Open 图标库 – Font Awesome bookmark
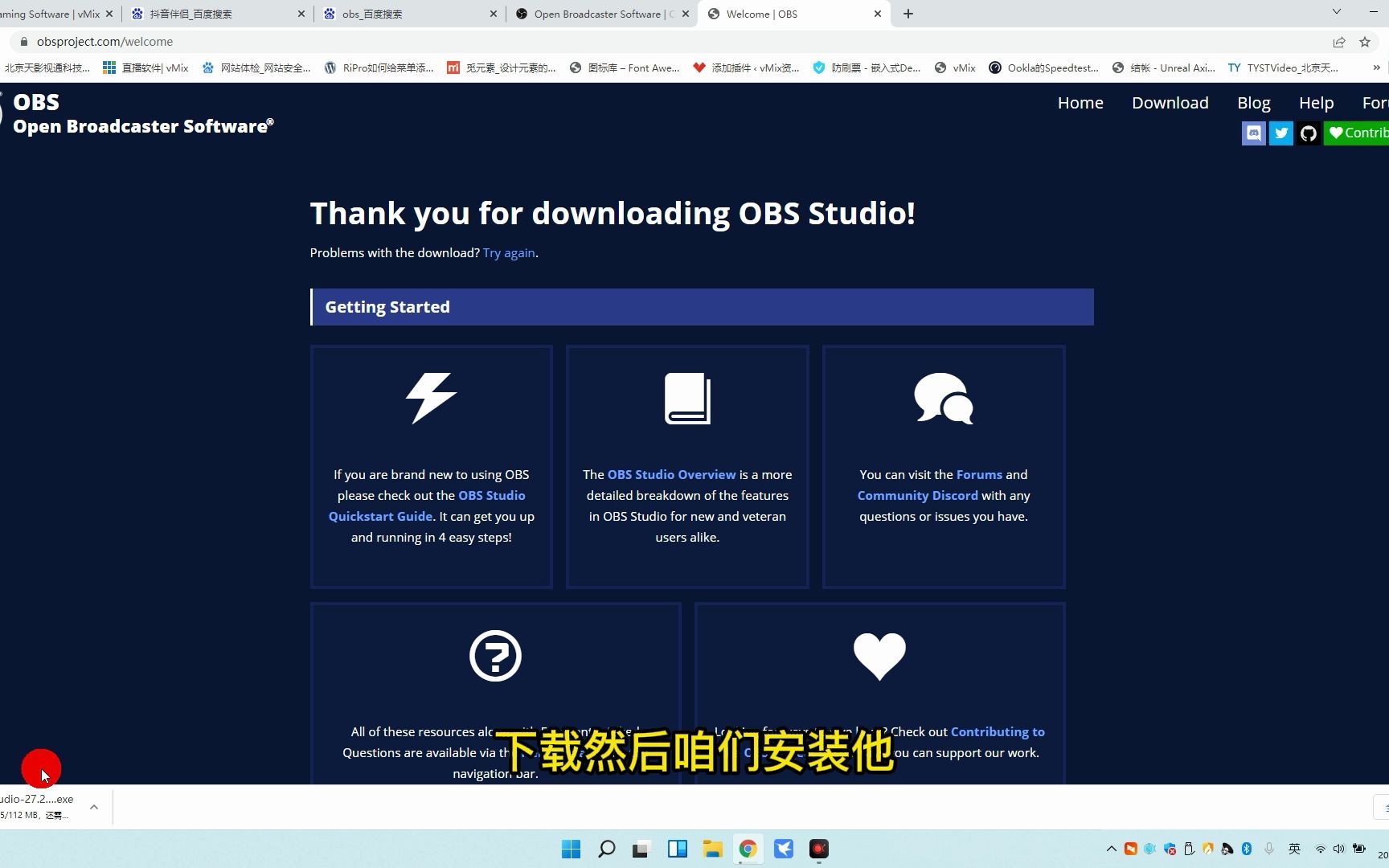The width and height of the screenshot is (1389, 868). point(624,68)
